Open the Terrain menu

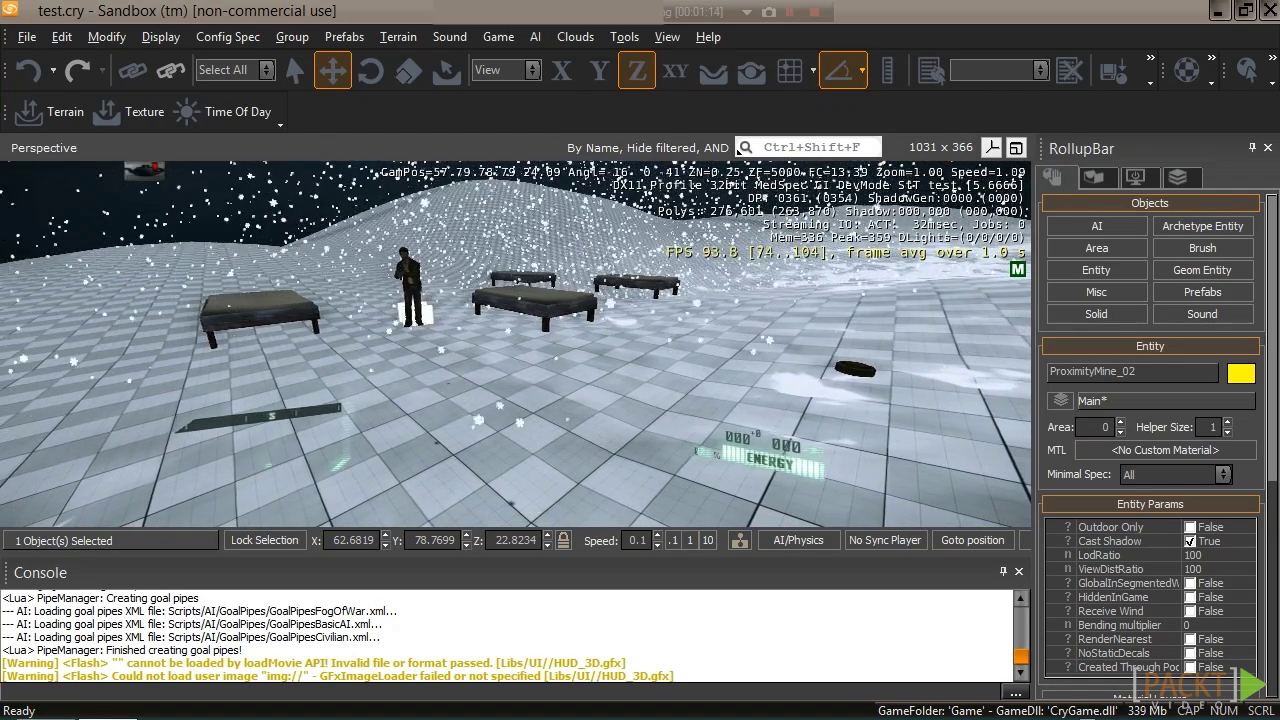coord(398,37)
